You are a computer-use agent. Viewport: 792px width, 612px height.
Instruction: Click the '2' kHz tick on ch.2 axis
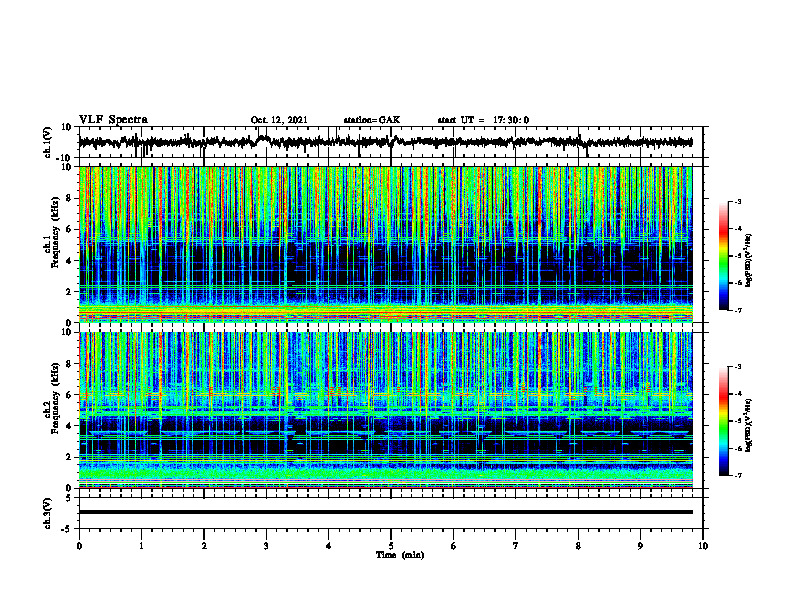70,457
